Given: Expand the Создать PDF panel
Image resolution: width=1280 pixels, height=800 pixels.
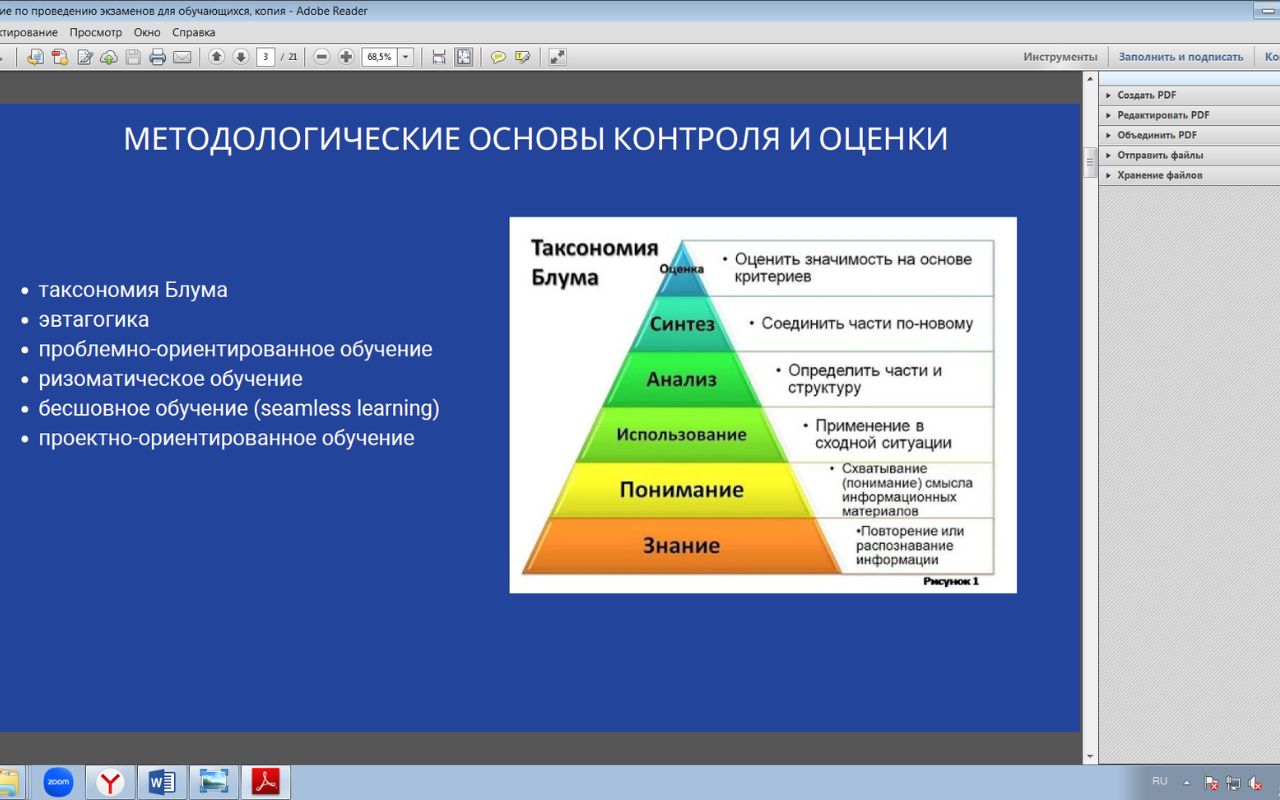Looking at the screenshot, I should tap(1146, 95).
